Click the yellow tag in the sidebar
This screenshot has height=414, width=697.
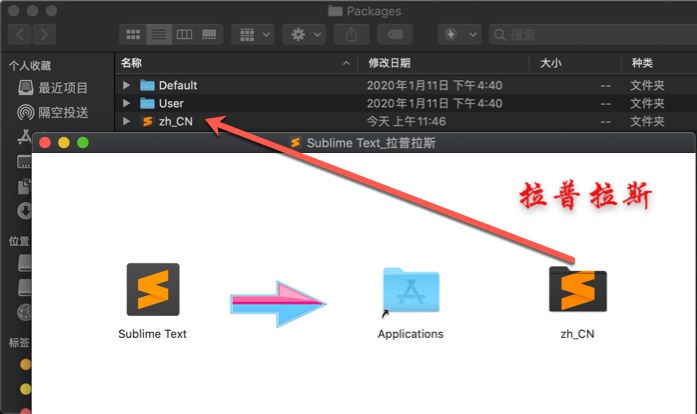click(x=26, y=389)
